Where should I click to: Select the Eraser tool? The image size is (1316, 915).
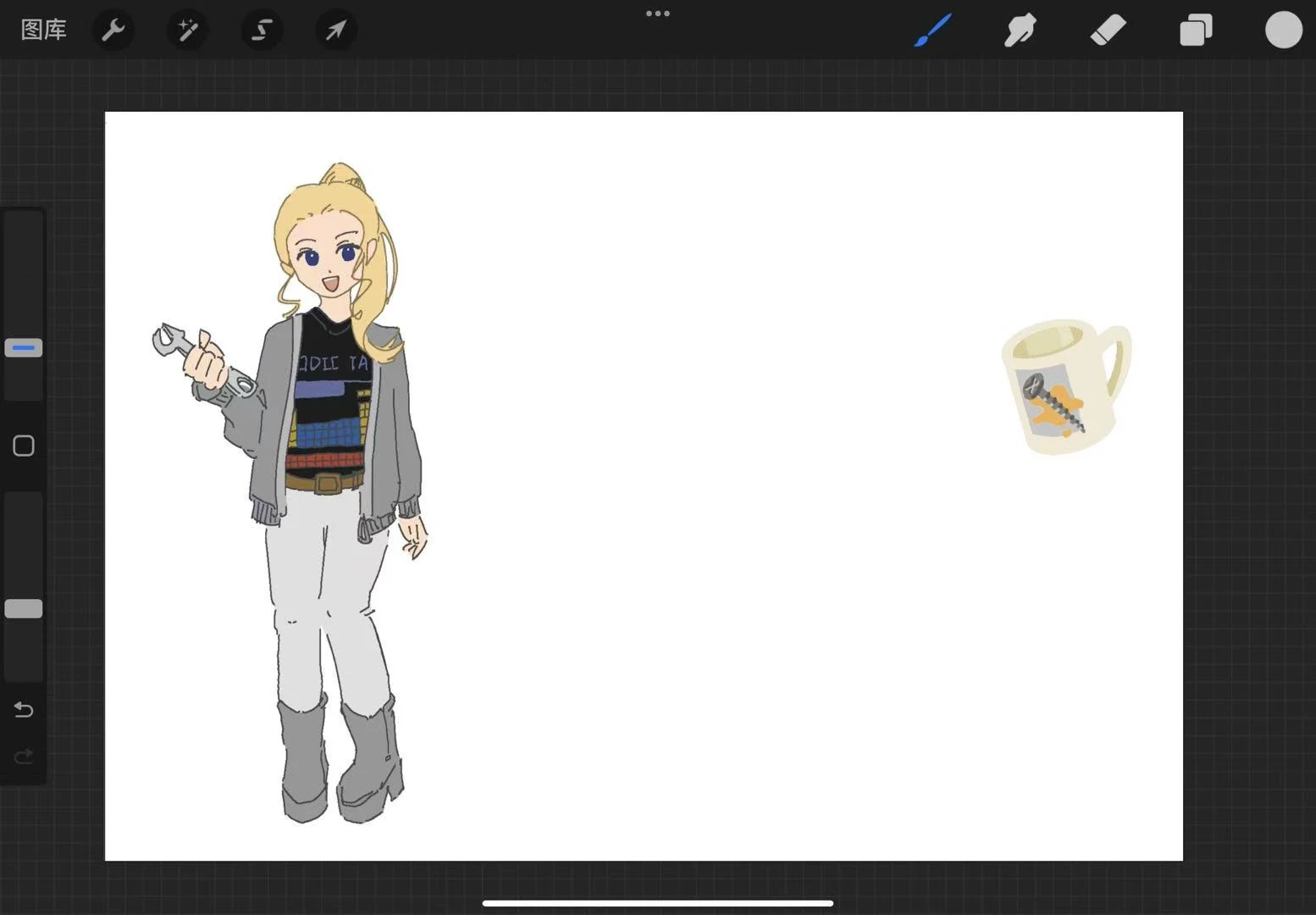point(1108,30)
